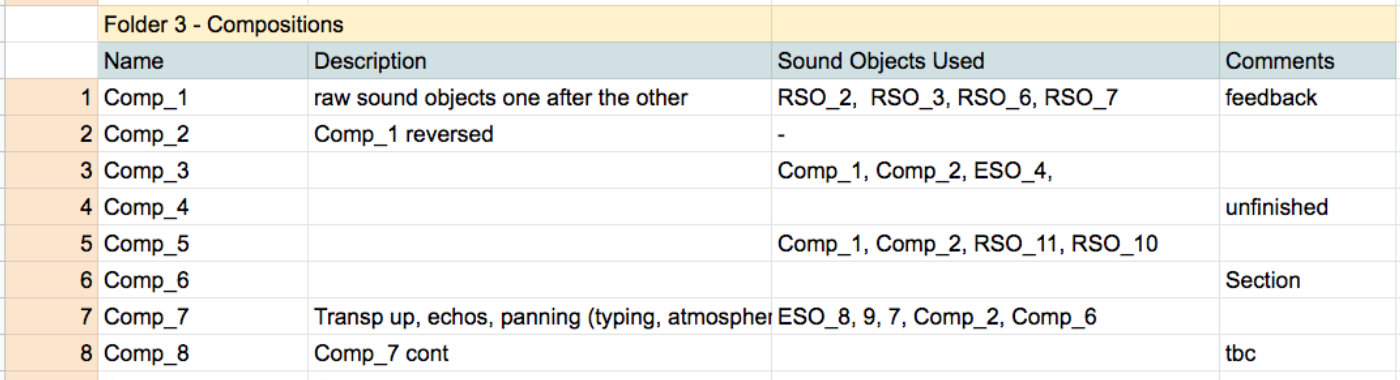Click the 'Transp up, echos, panning' description cell
Image resolution: width=1400 pixels, height=380 pixels.
pyautogui.click(x=539, y=317)
